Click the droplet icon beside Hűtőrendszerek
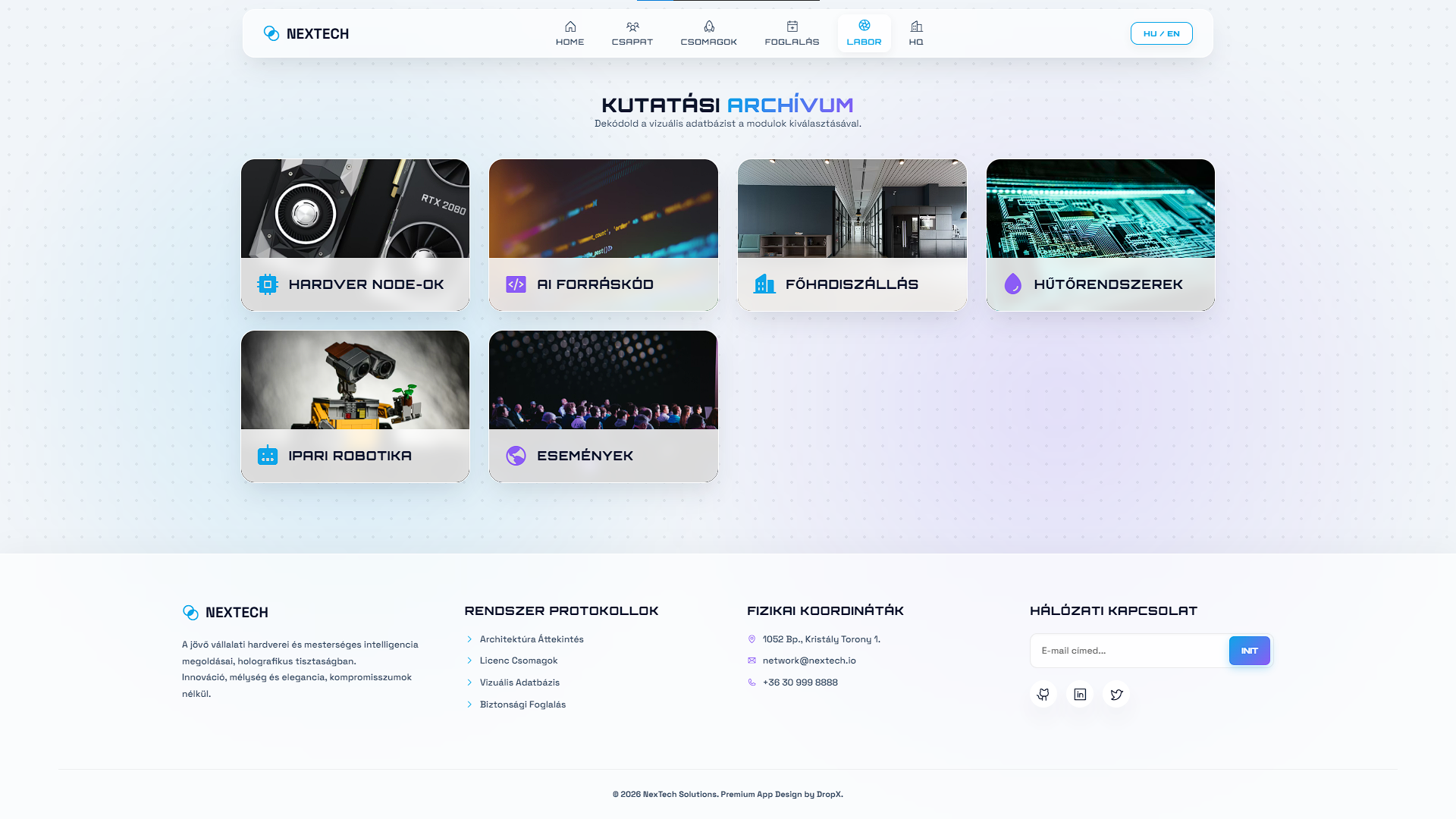The image size is (1456, 819). pyautogui.click(x=1013, y=284)
